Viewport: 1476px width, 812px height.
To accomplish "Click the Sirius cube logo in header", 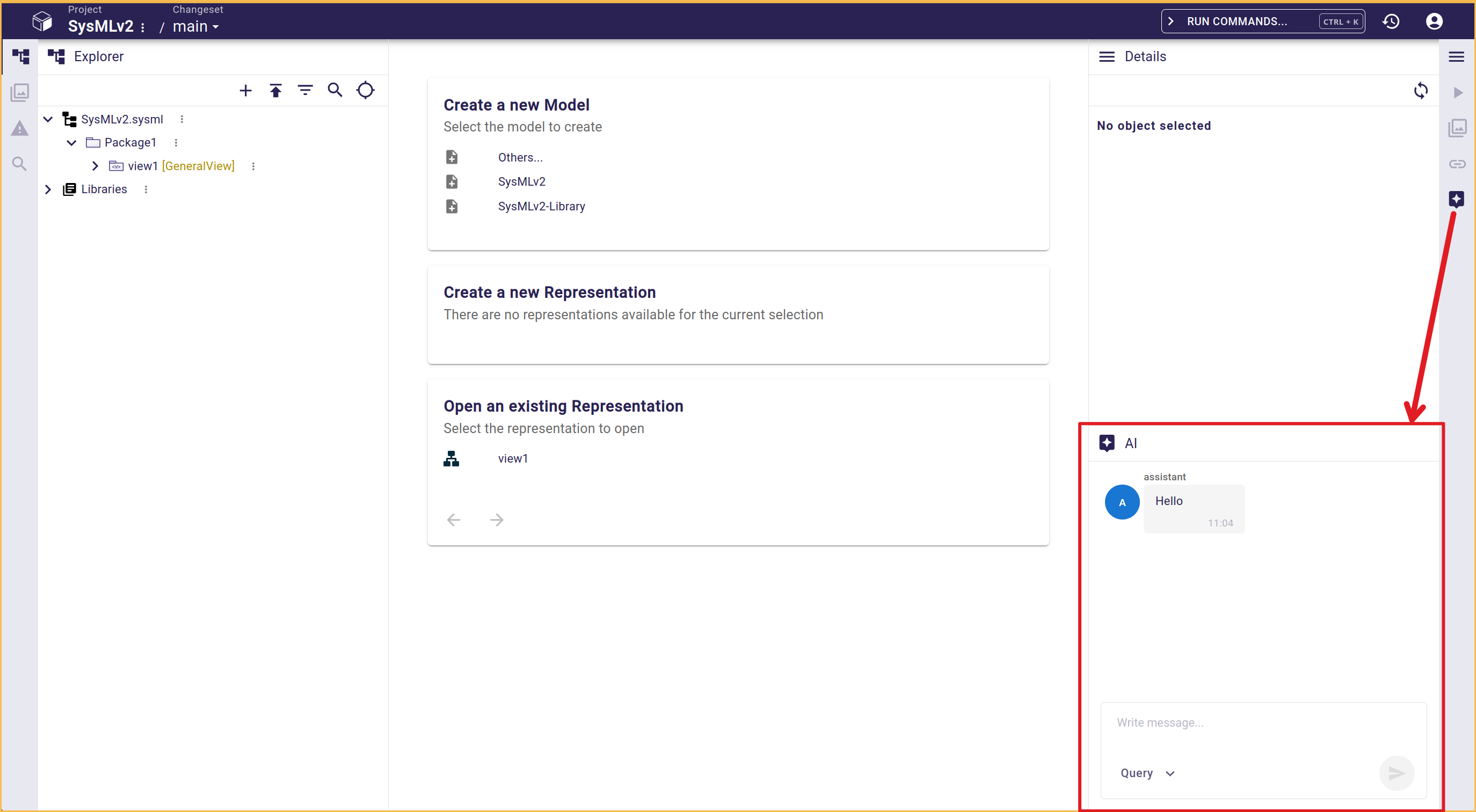I will (x=42, y=21).
